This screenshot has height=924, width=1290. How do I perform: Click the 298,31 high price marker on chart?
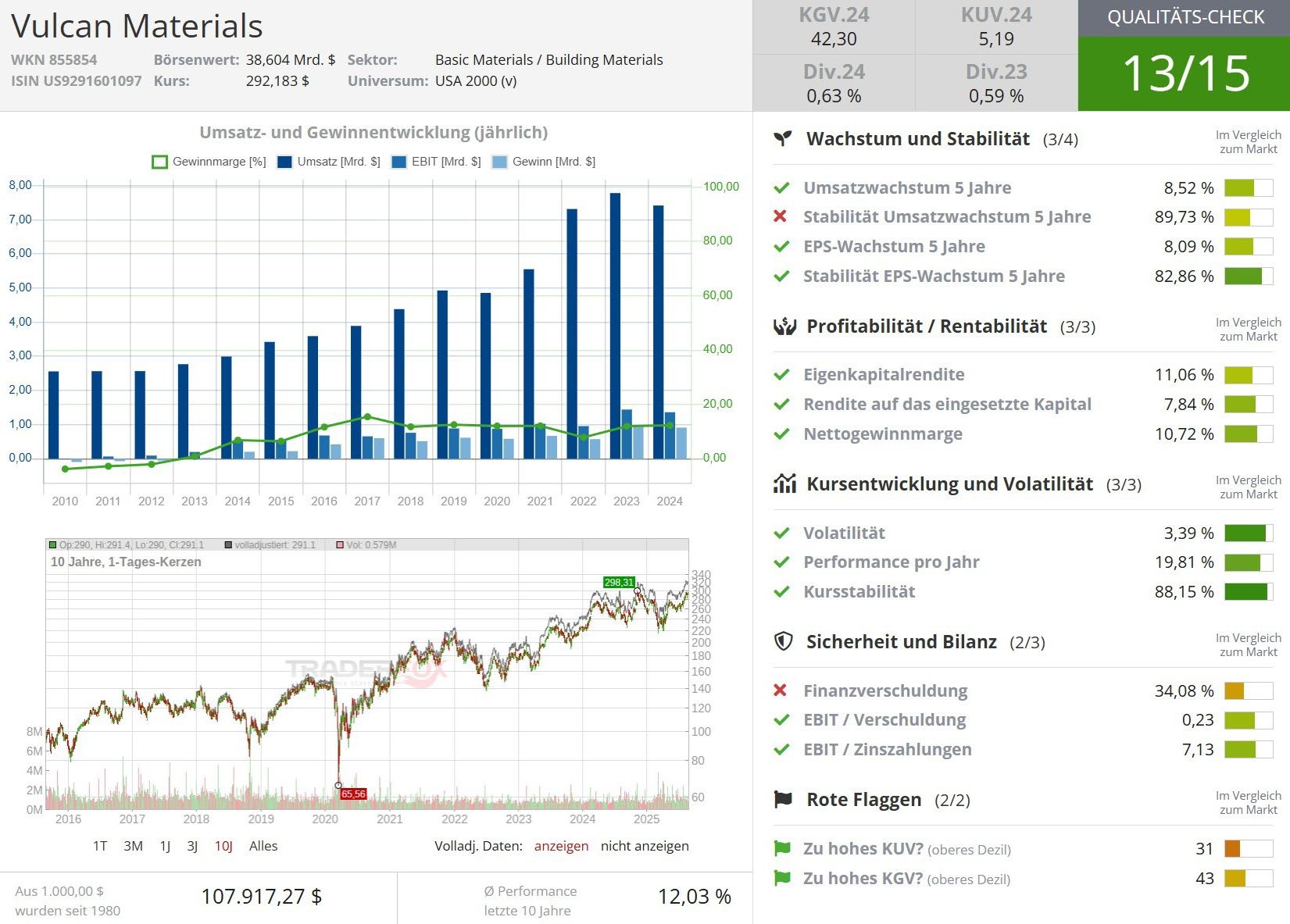(619, 582)
